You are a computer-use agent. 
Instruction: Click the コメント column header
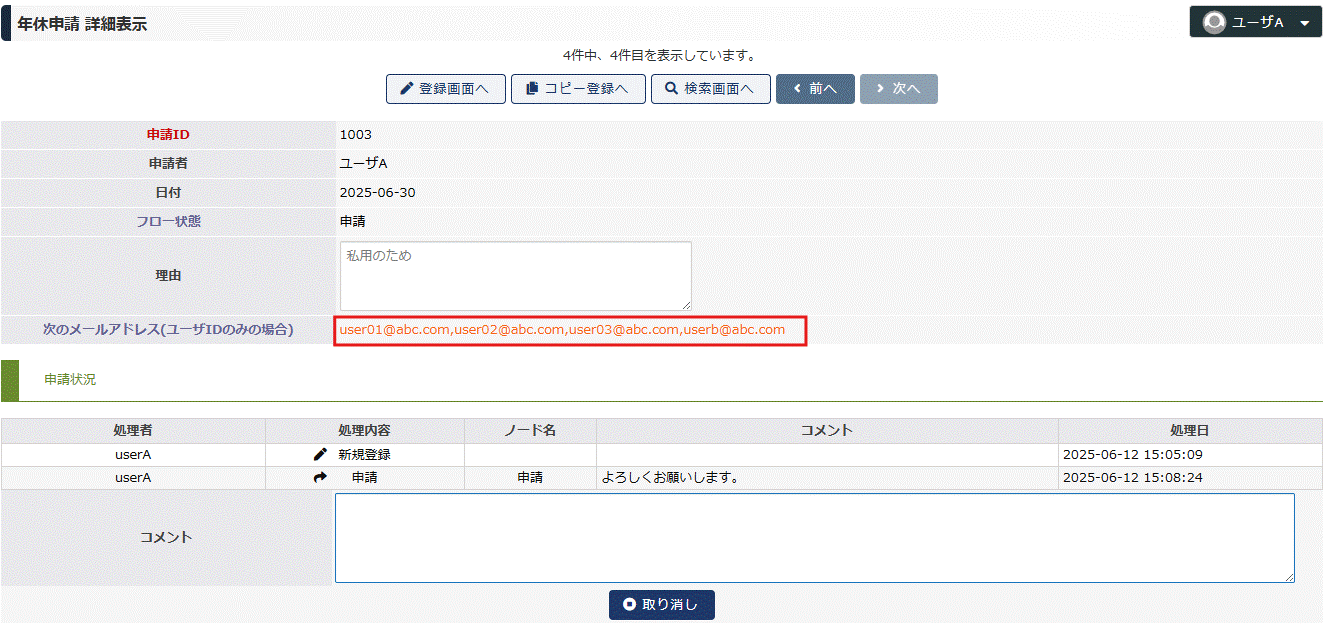click(x=827, y=430)
